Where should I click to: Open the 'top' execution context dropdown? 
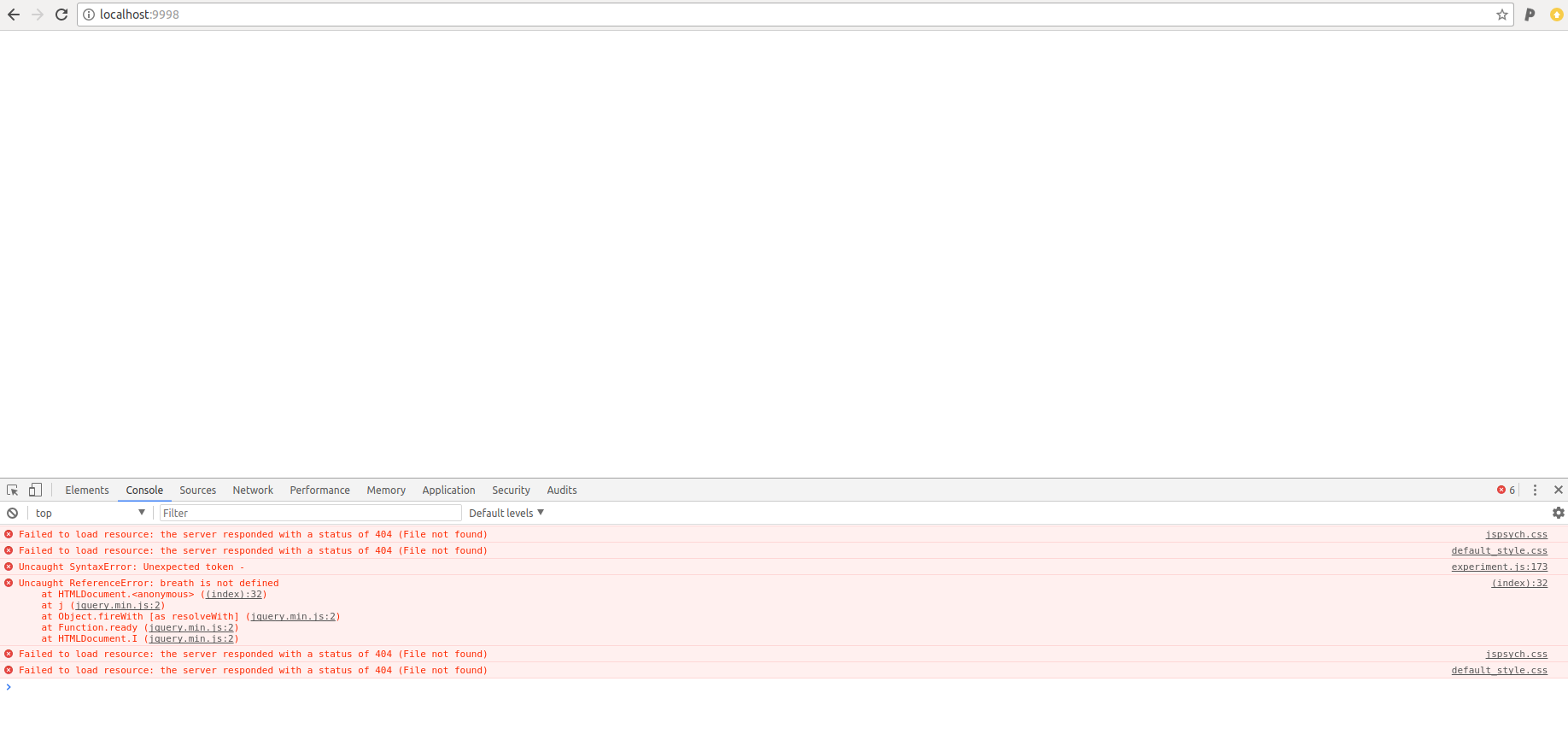(90, 513)
